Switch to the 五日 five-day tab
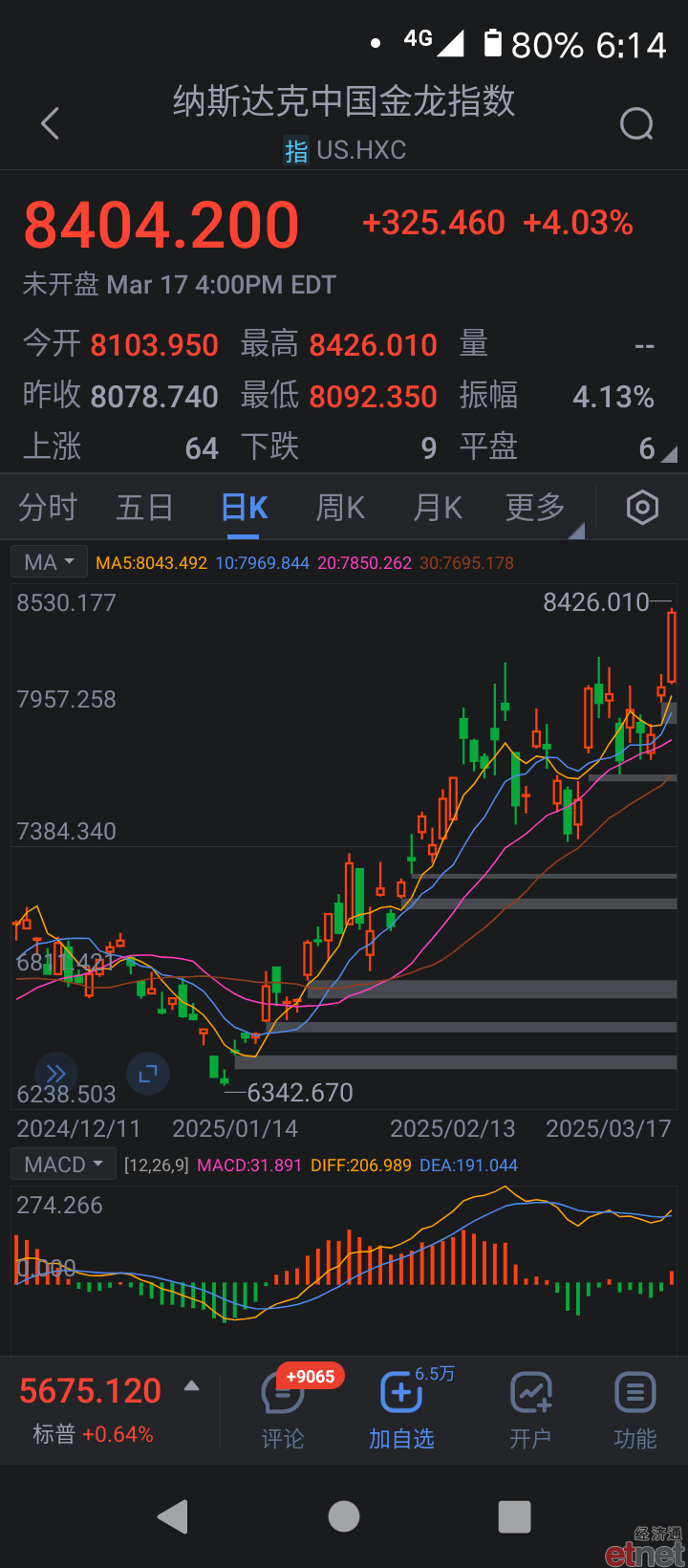This screenshot has height=1568, width=688. click(144, 508)
